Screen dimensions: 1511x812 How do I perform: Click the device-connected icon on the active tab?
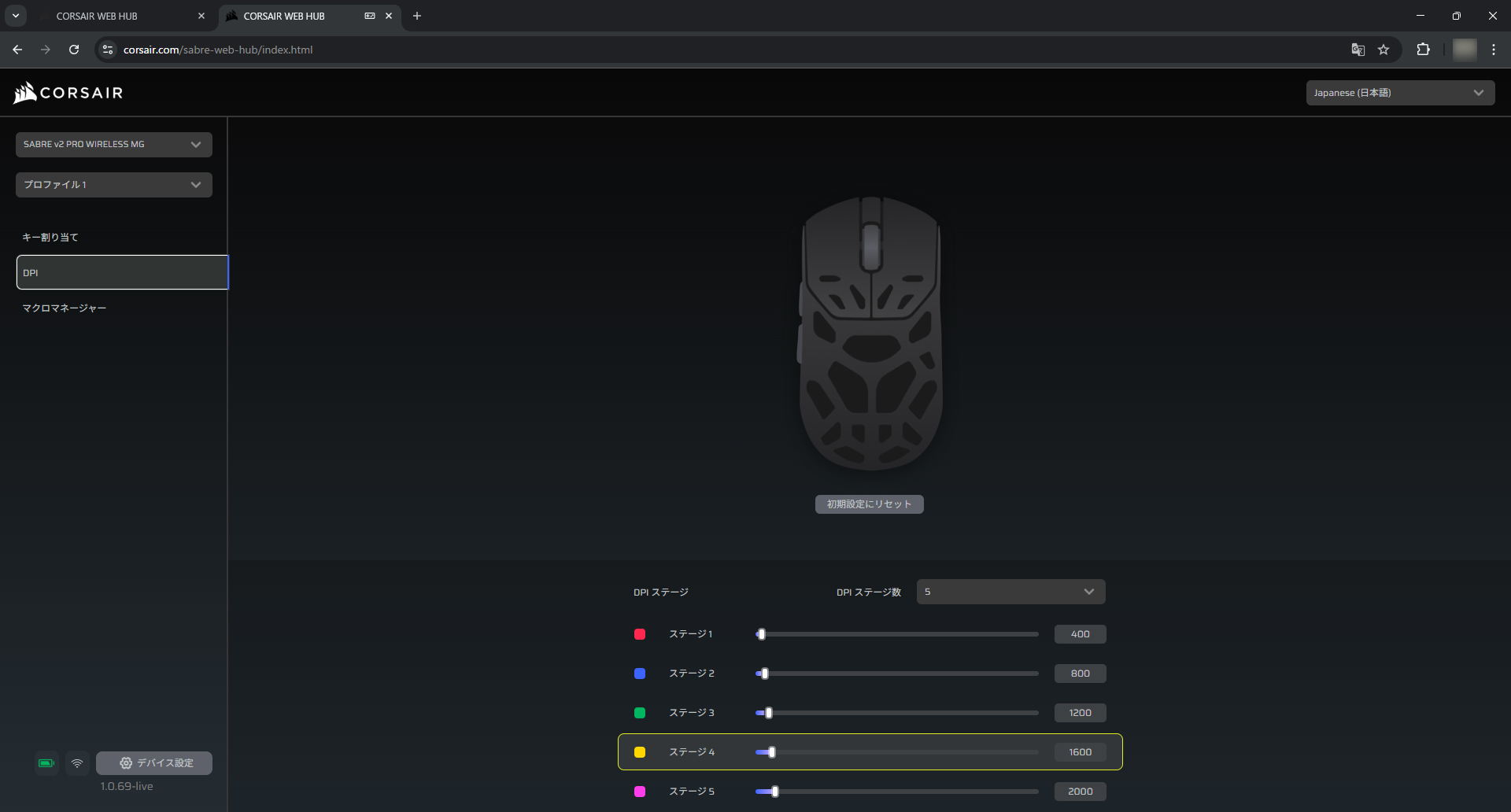370,16
